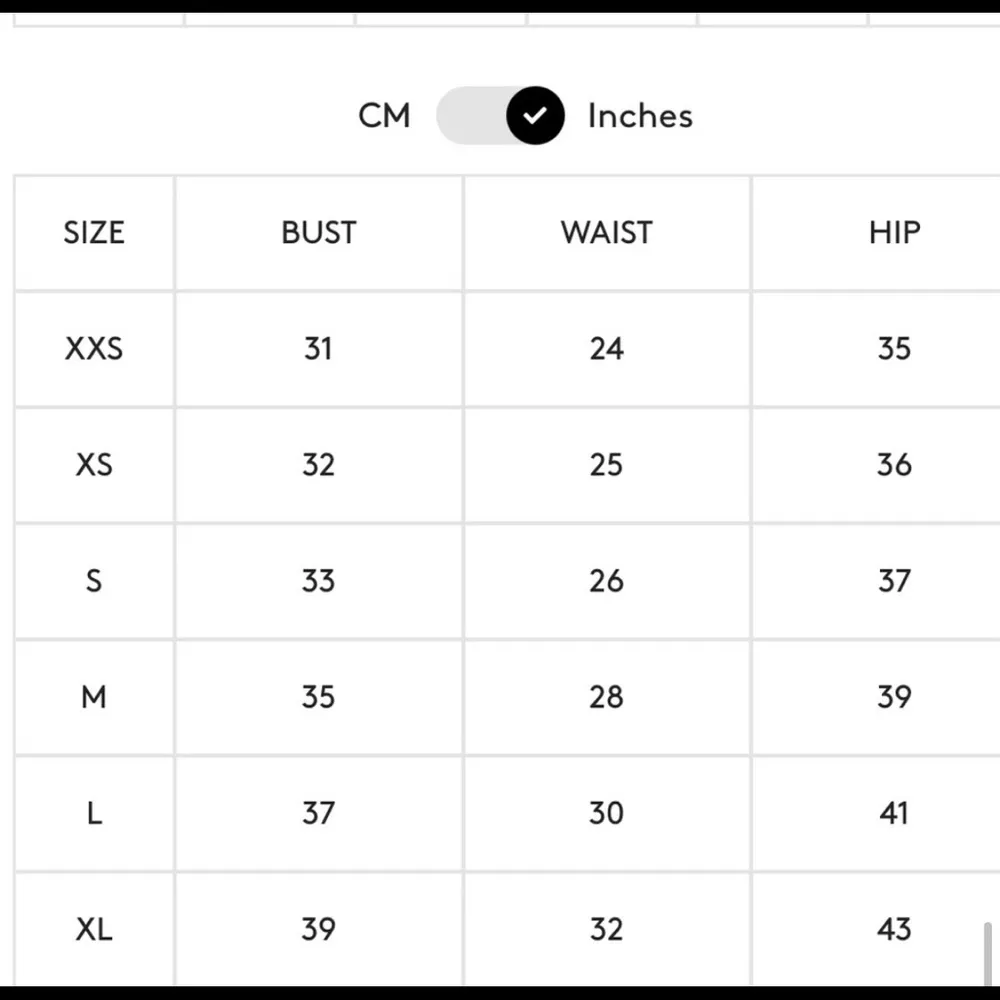Click the XXS bust value 31
1000x1000 pixels.
[x=318, y=349]
